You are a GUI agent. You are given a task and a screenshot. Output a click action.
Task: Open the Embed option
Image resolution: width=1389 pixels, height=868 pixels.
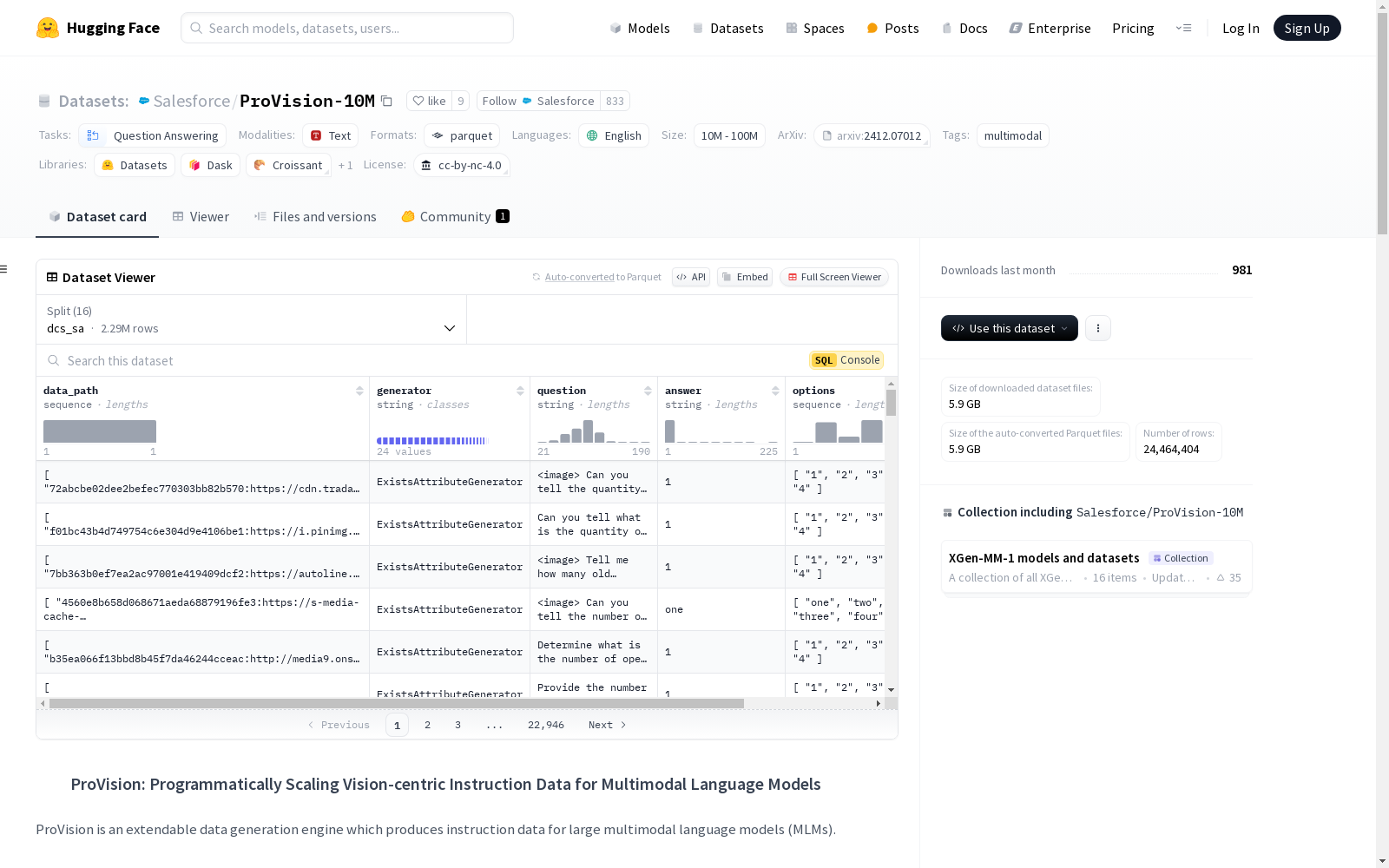point(745,277)
